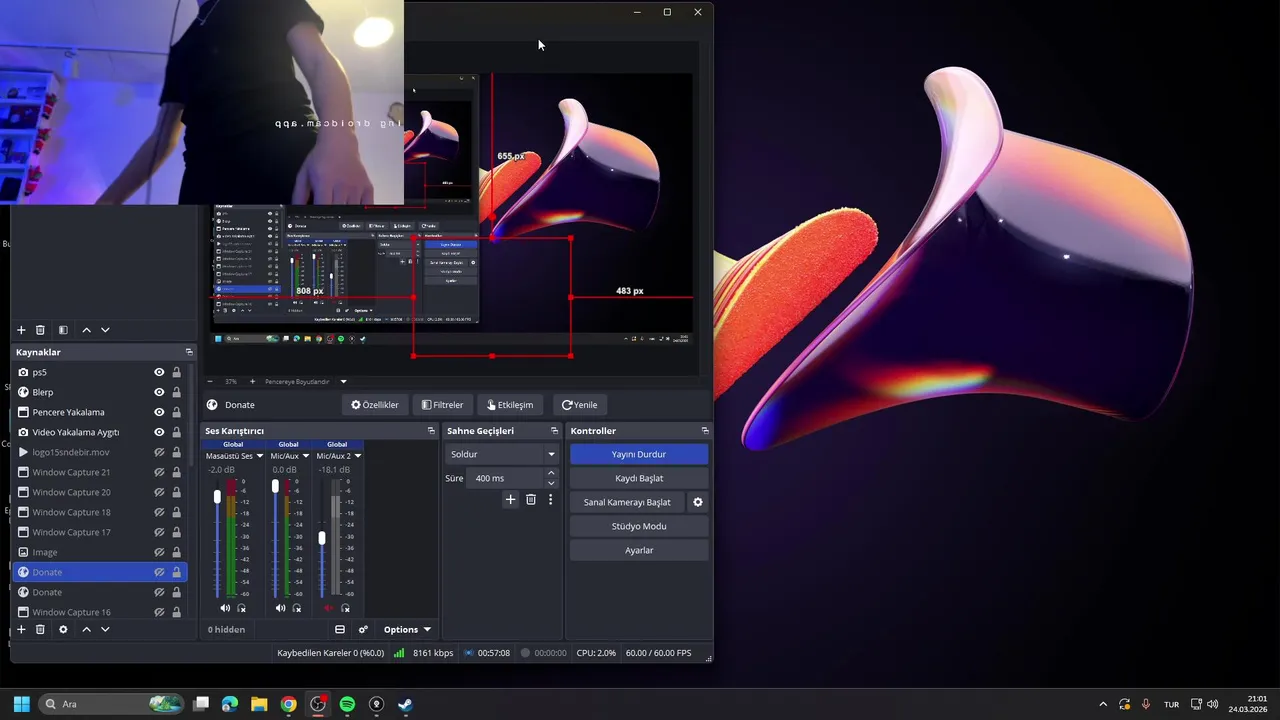Open advanced audio properties gears icon

point(363,629)
